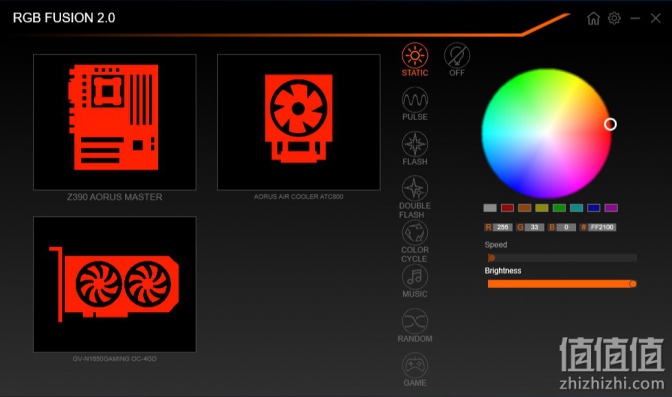Image resolution: width=672 pixels, height=397 pixels.
Task: Choose the purple color swatch
Action: coord(611,208)
